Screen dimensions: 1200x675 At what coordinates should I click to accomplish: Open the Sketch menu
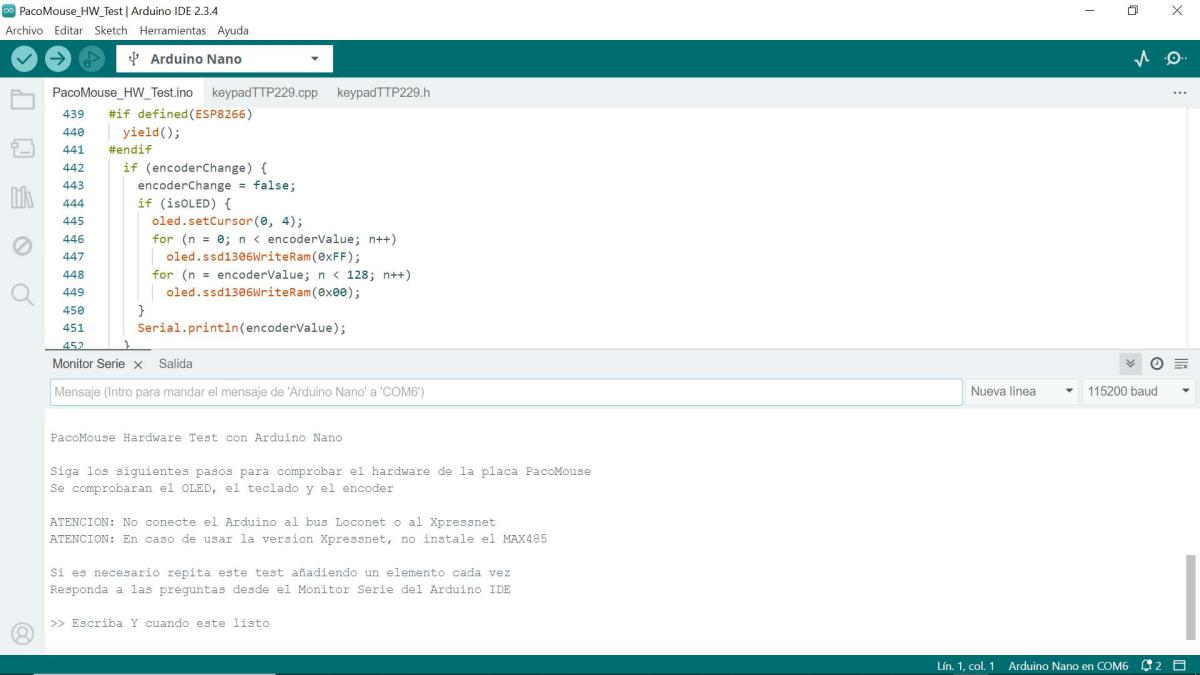point(111,31)
